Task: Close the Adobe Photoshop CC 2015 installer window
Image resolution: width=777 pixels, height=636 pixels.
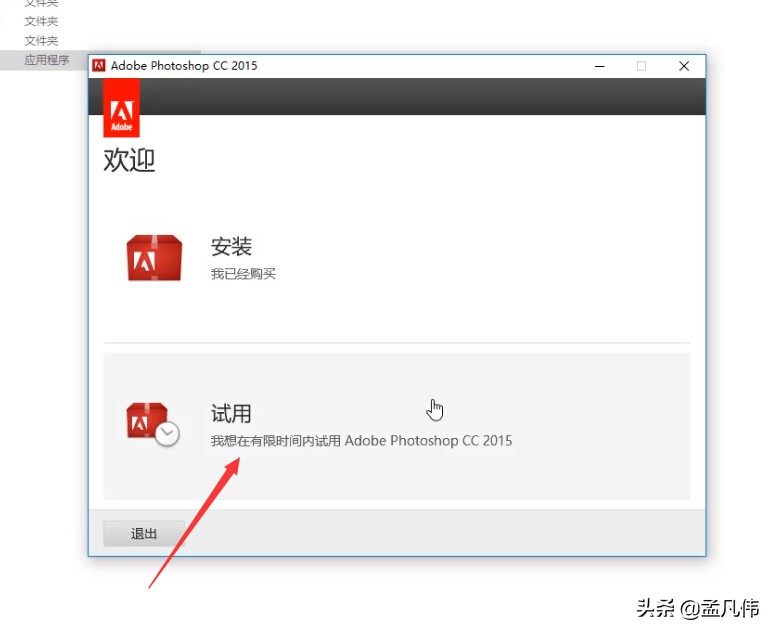Action: click(684, 66)
